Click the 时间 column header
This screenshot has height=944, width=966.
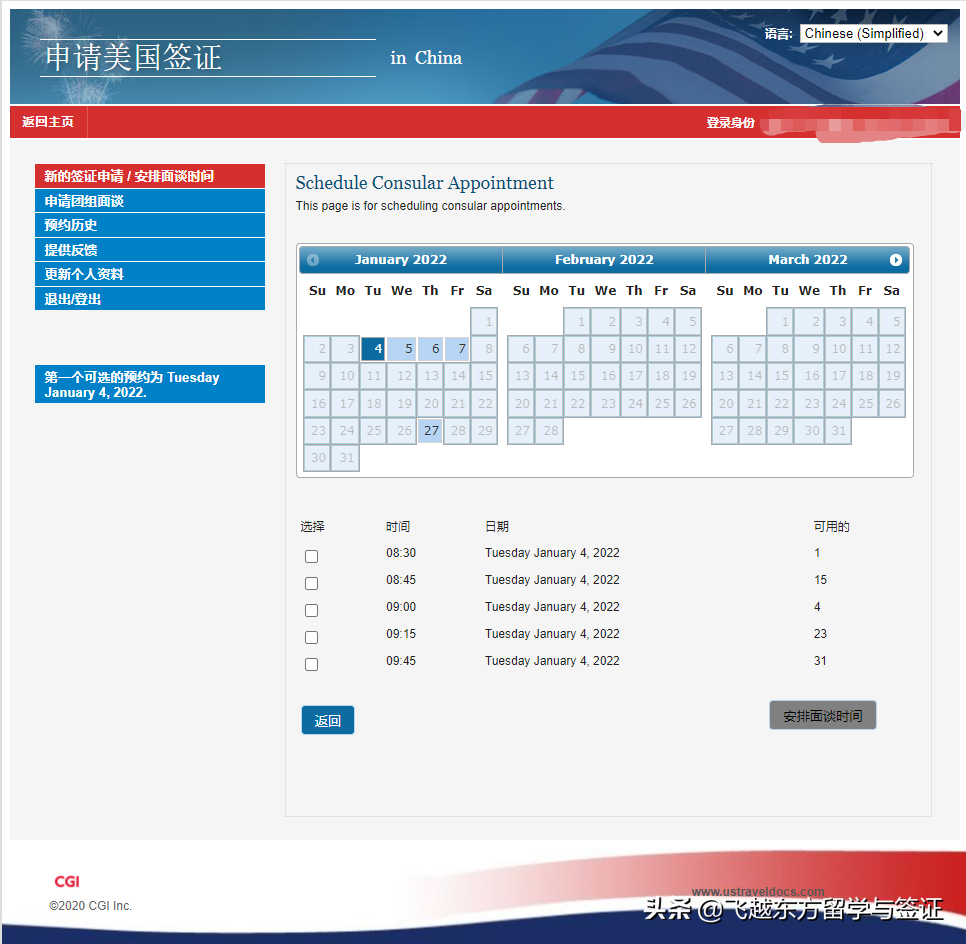click(398, 527)
